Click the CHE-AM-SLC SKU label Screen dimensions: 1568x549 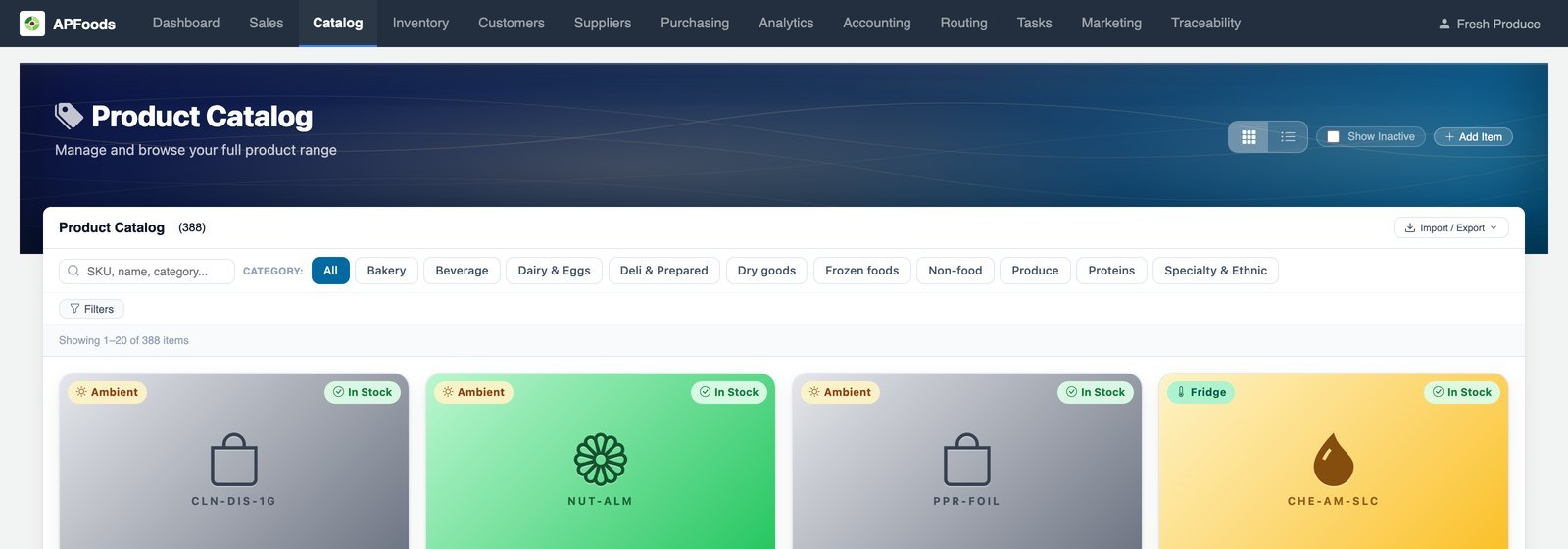(x=1334, y=501)
